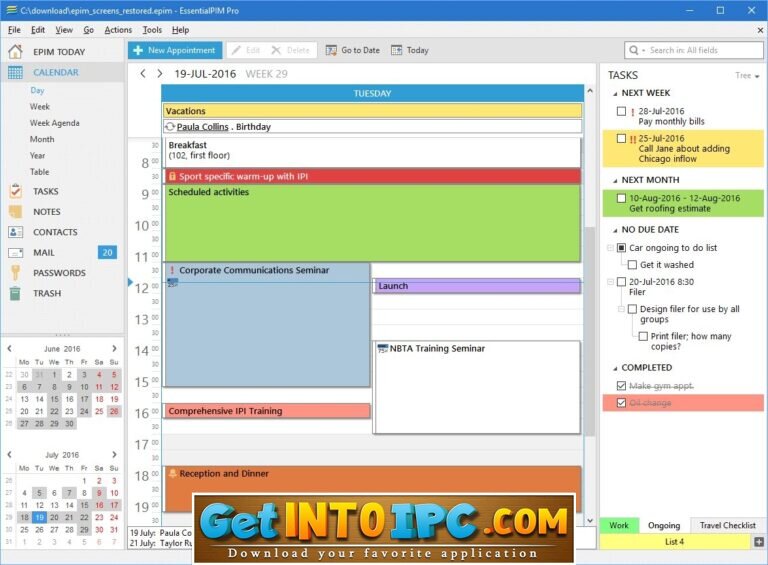
Task: Switch calendar to Week view
Action: coord(40,106)
